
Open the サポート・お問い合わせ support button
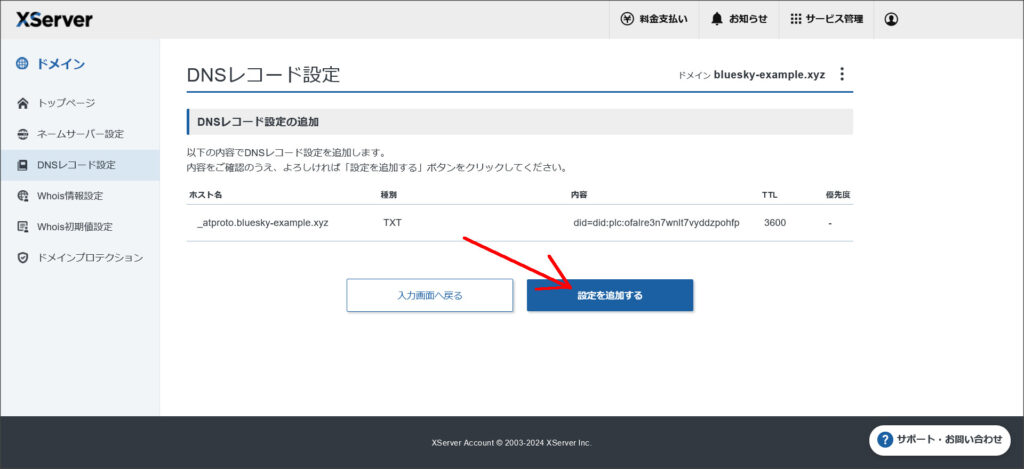940,440
